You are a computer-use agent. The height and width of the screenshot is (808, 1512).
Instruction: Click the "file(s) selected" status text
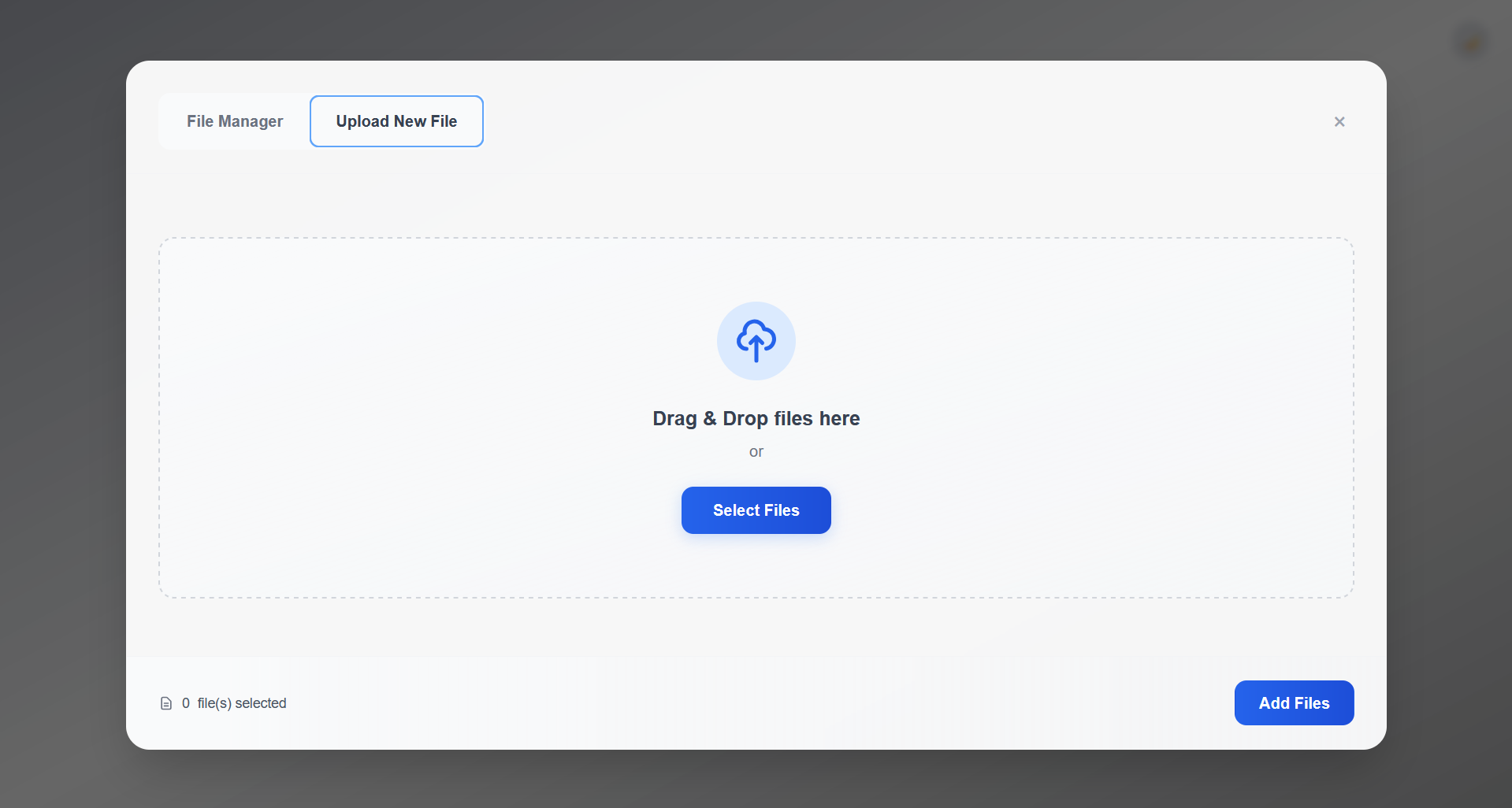pyautogui.click(x=241, y=703)
